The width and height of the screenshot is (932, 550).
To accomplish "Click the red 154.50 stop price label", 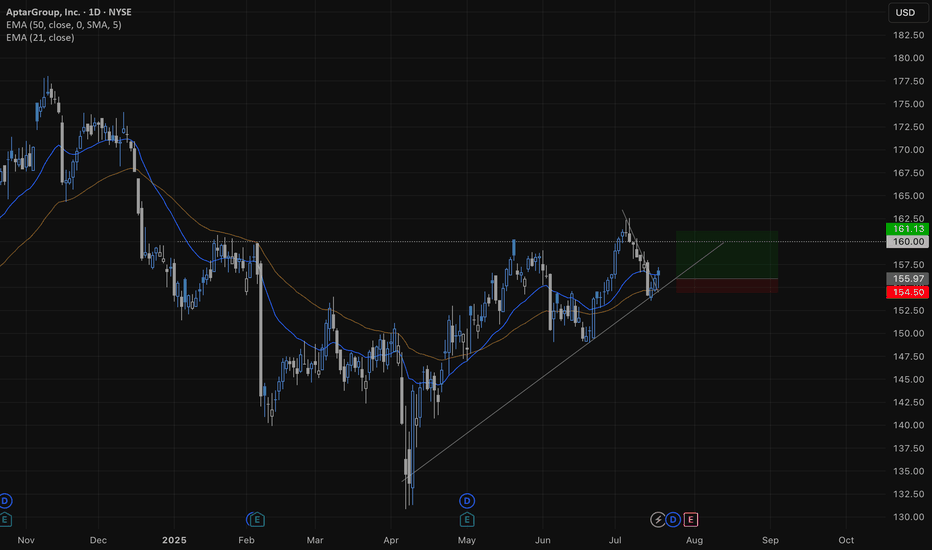I will click(907, 292).
